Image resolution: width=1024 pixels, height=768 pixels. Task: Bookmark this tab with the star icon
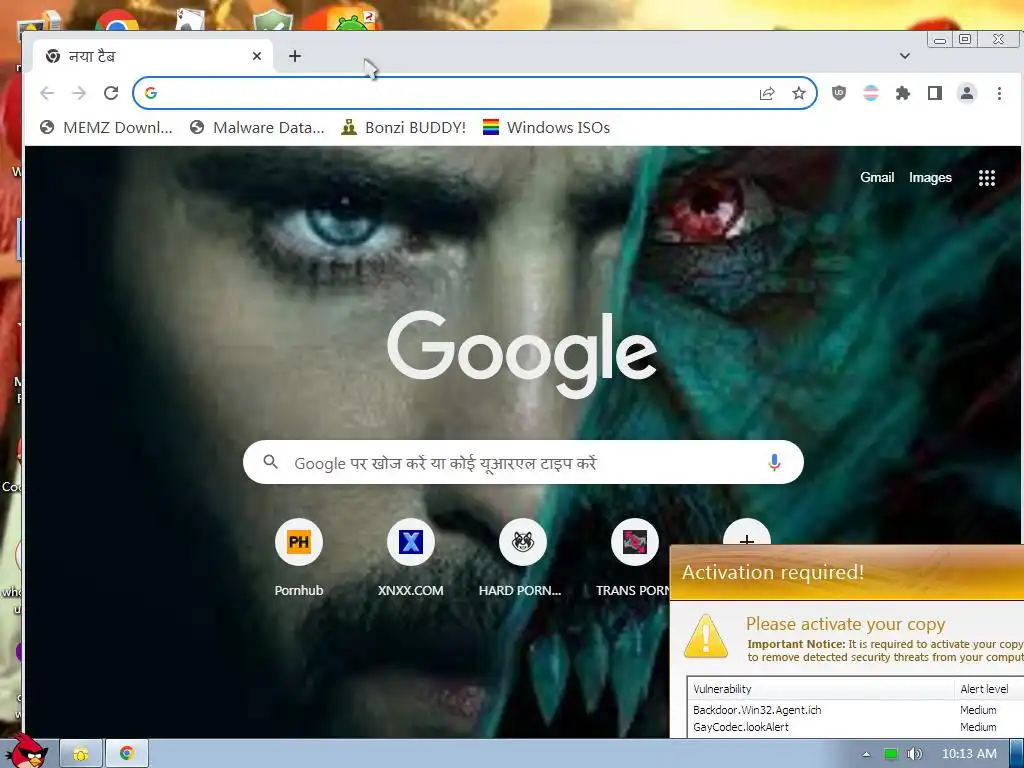pyautogui.click(x=799, y=93)
